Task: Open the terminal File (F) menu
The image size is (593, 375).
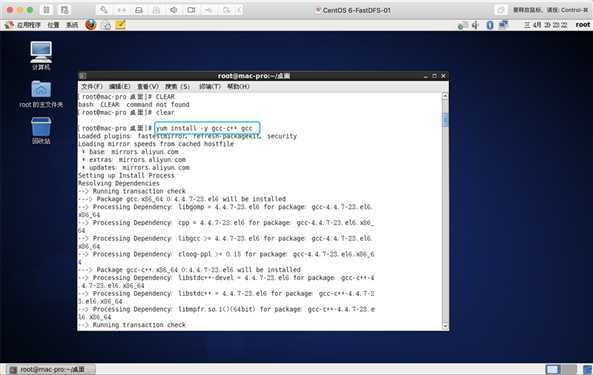Action: coord(92,87)
